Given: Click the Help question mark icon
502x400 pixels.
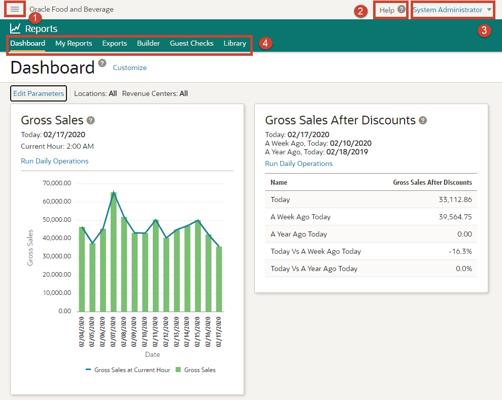Looking at the screenshot, I should (x=402, y=9).
